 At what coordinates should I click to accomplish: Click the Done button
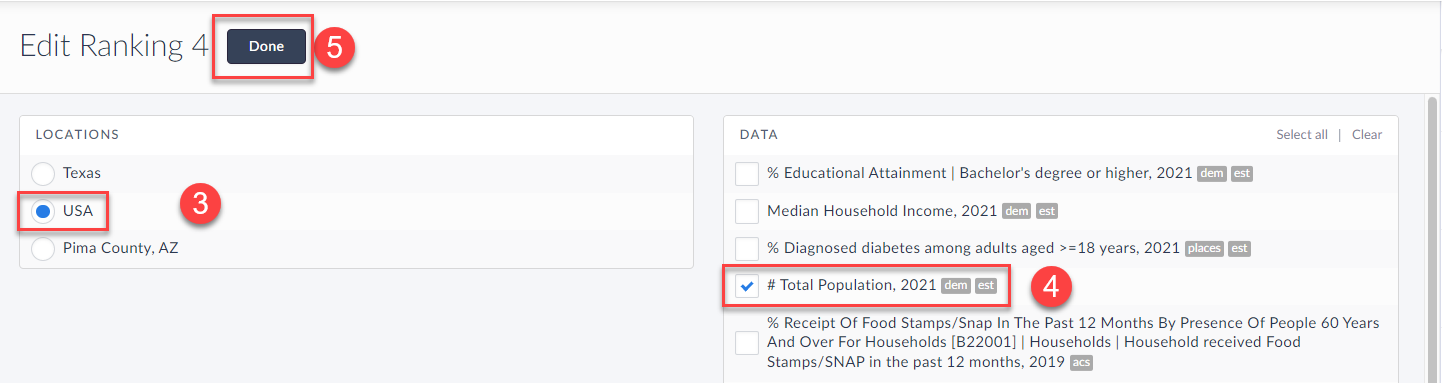coord(266,46)
